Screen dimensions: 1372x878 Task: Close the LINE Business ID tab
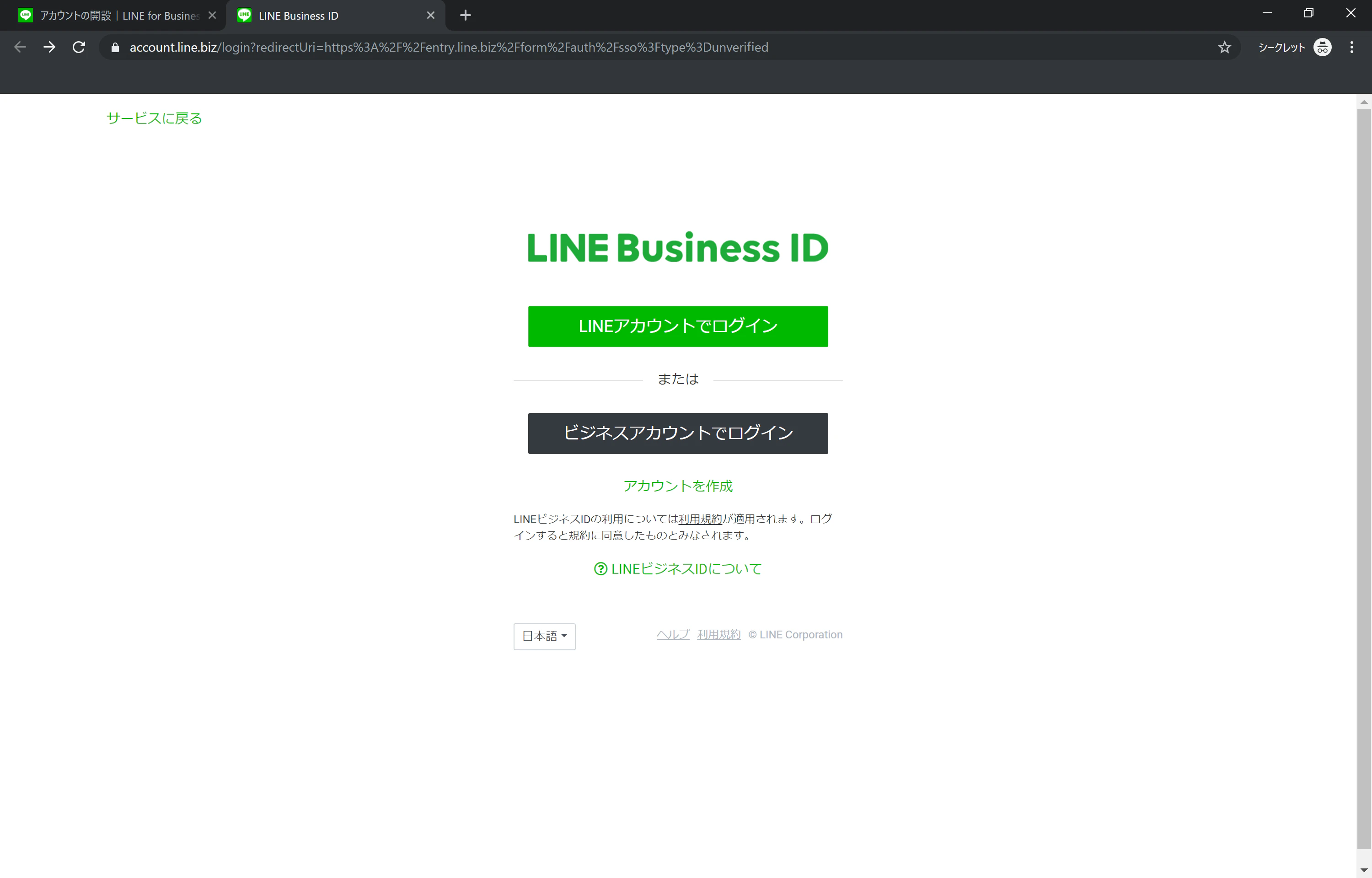pos(431,16)
